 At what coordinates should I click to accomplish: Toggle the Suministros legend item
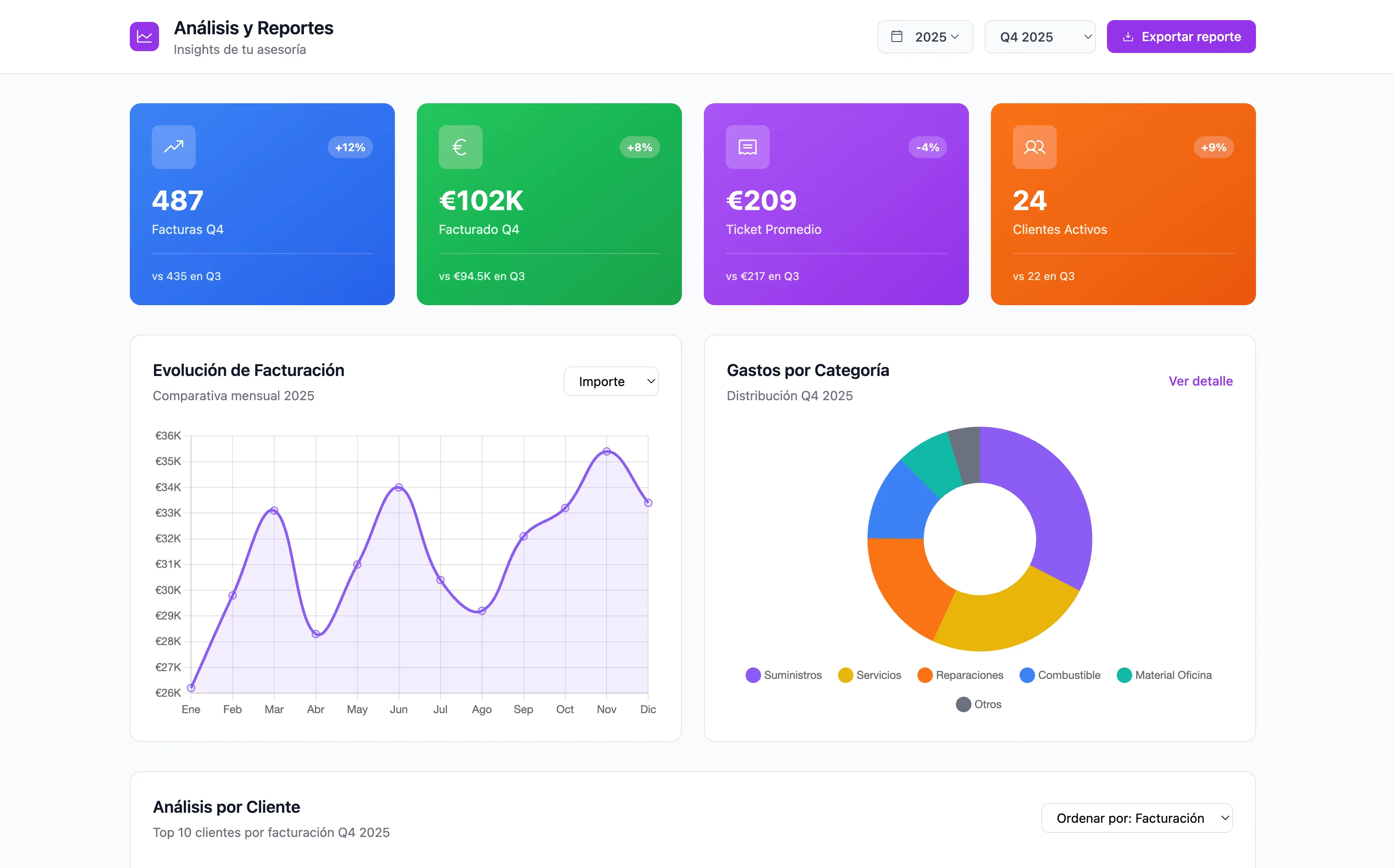(x=783, y=675)
